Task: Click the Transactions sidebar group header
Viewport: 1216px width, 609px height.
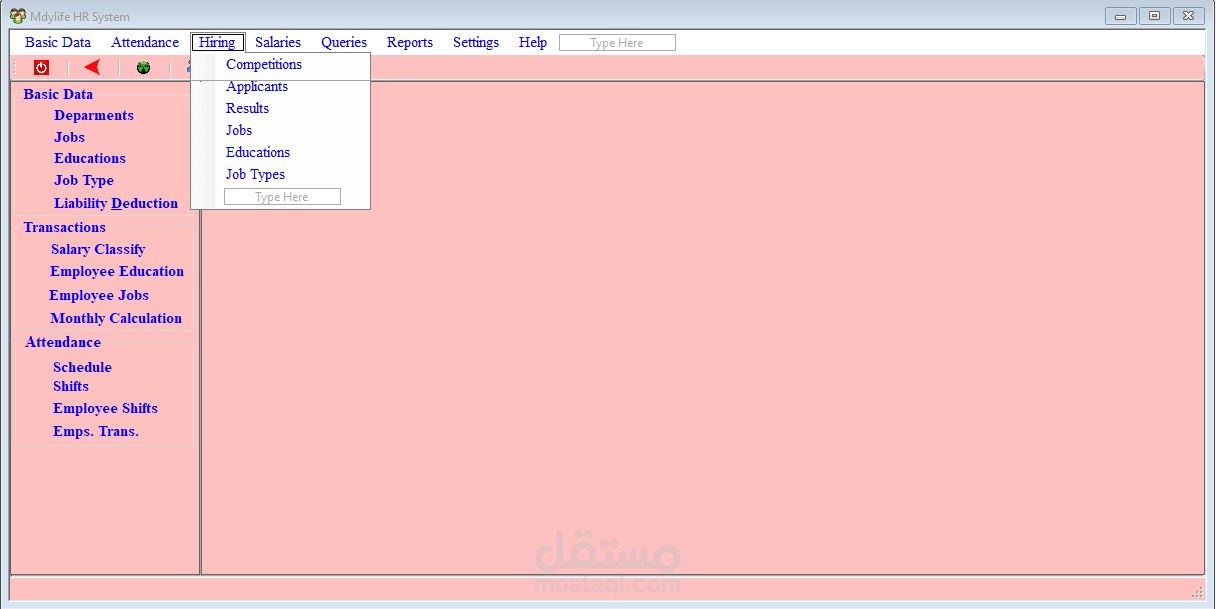Action: point(64,227)
